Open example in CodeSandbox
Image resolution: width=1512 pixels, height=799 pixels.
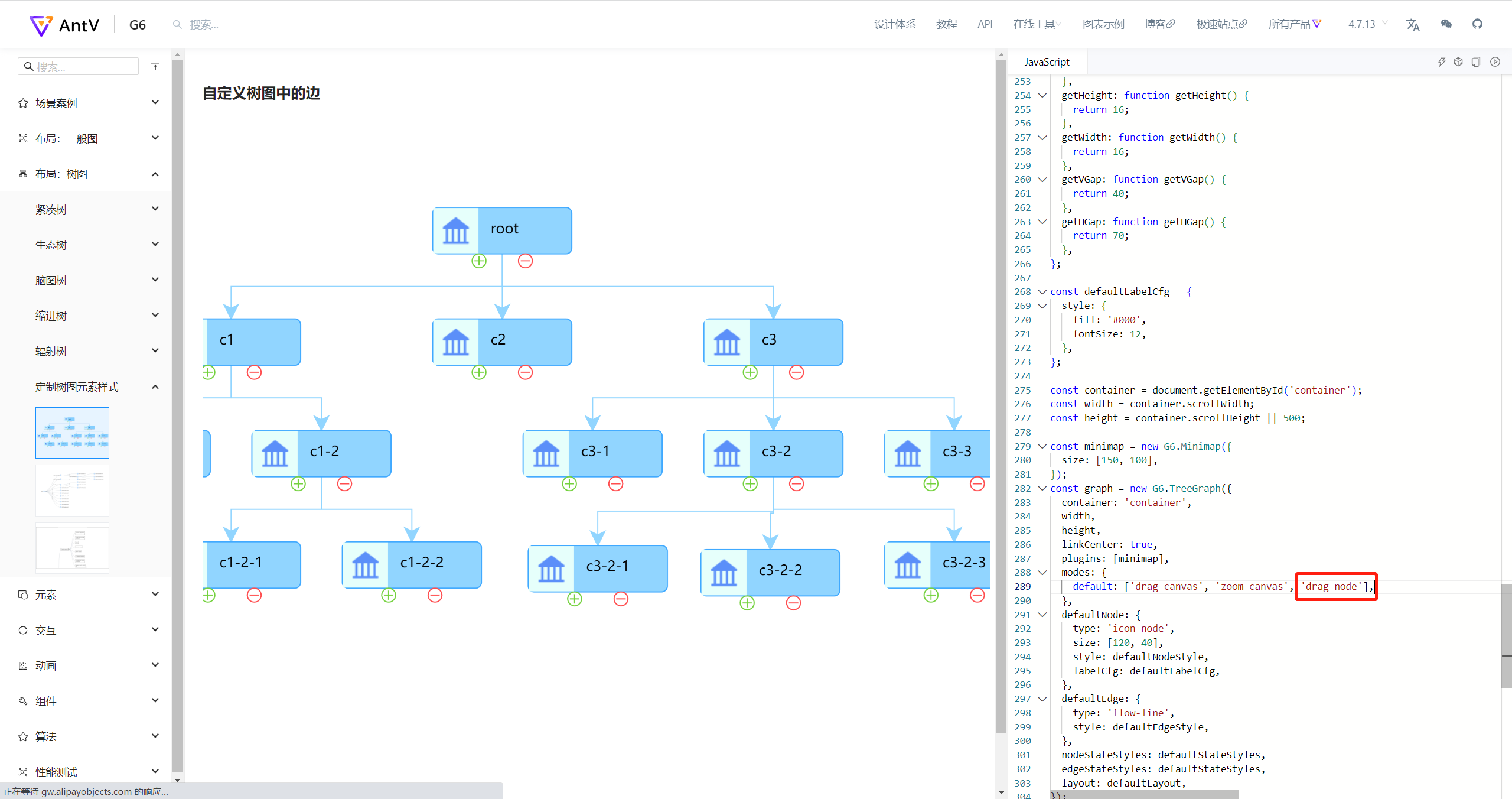point(1458,61)
